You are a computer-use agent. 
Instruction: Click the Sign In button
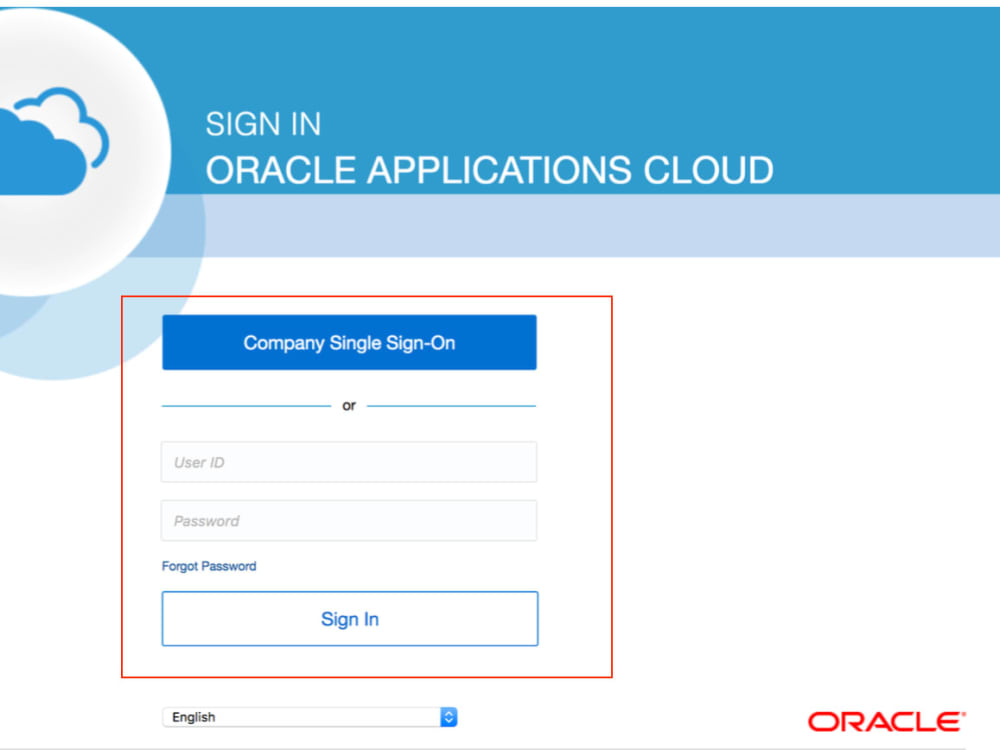coord(349,618)
